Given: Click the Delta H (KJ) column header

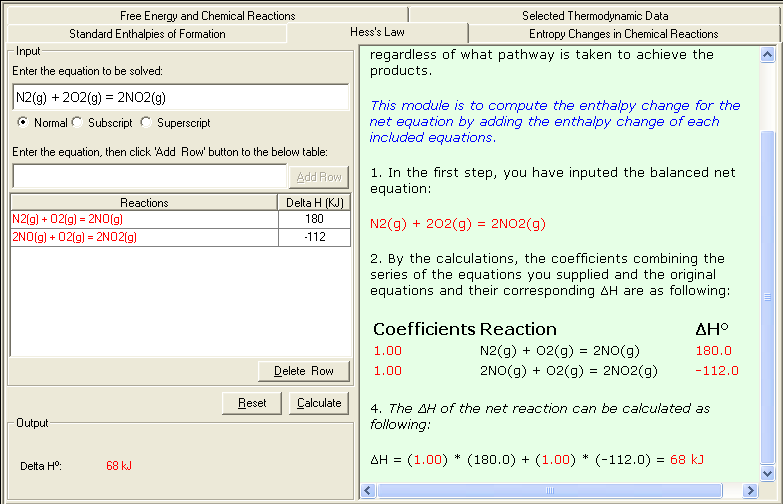Looking at the screenshot, I should (x=314, y=202).
